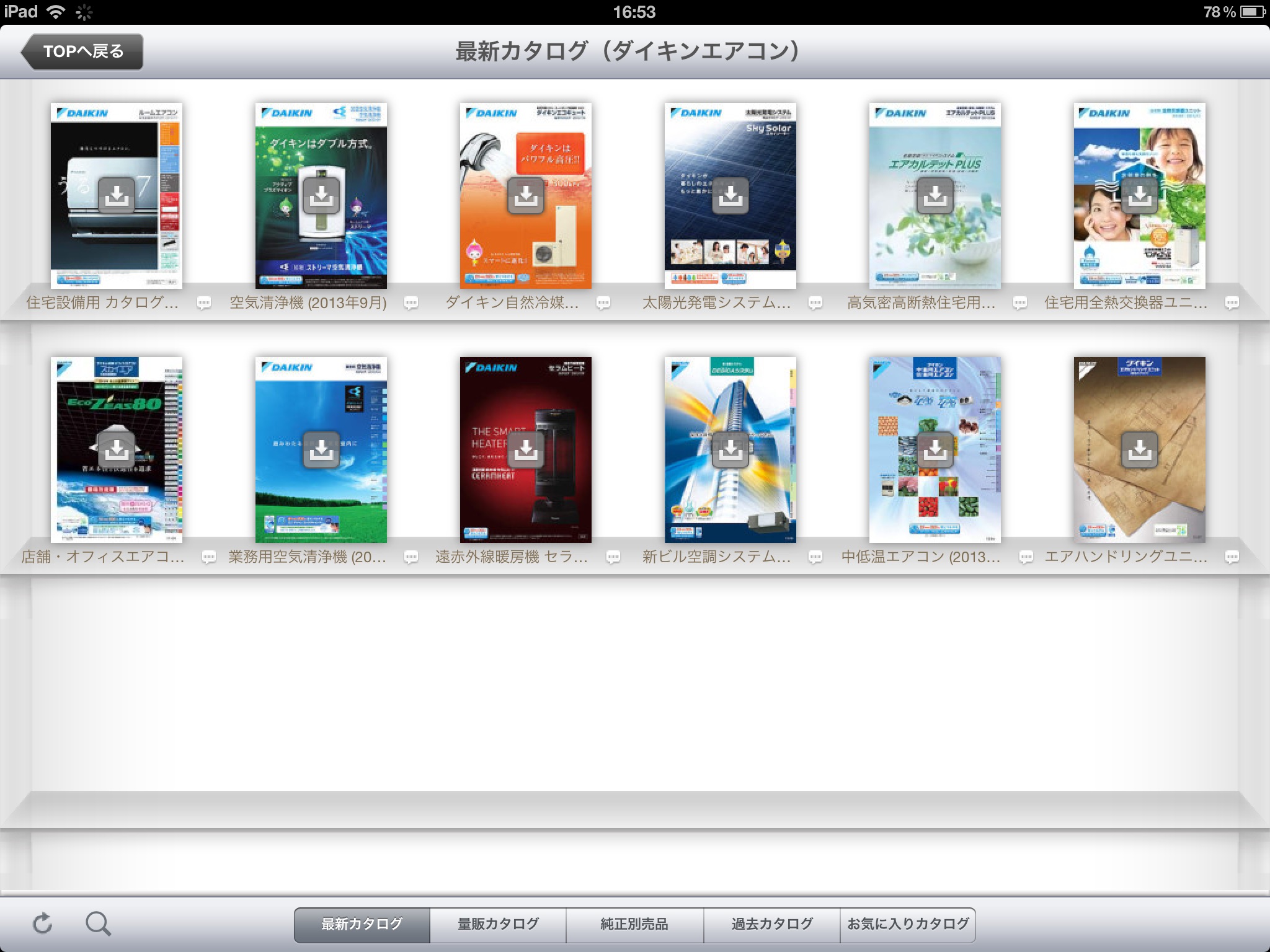This screenshot has height=952, width=1270.
Task: Open the 高気密高断熱住宅用 title label
Action: click(x=921, y=302)
